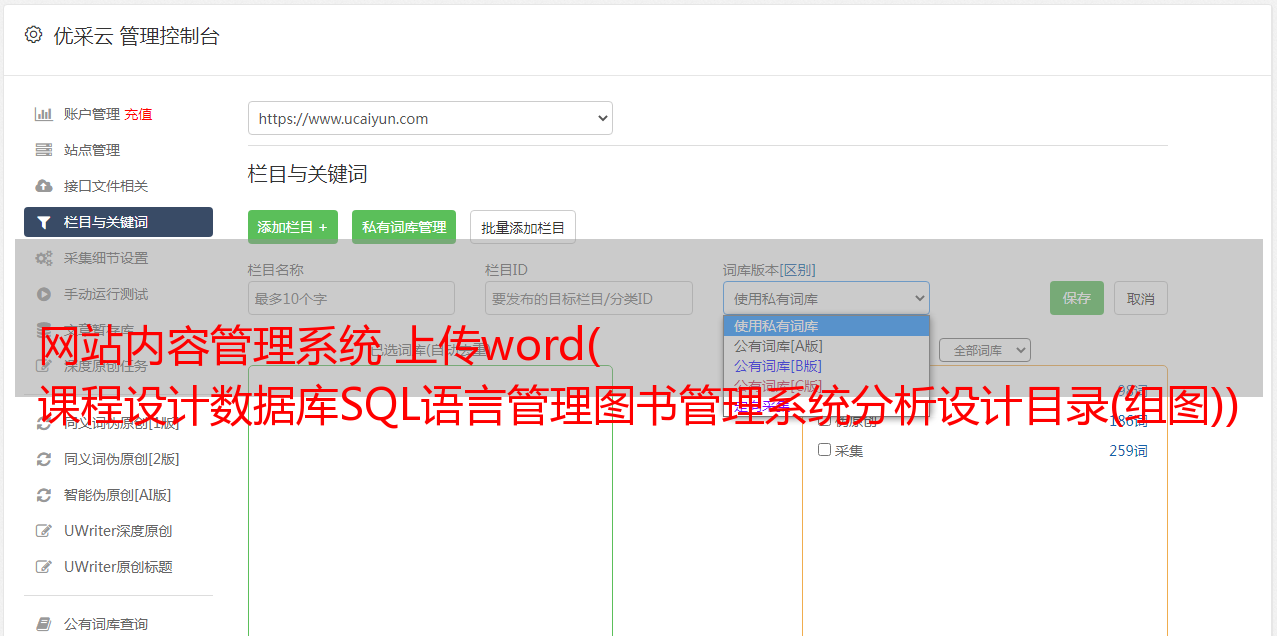Open 账户管理 in the sidebar
This screenshot has height=636, width=1277.
point(92,114)
